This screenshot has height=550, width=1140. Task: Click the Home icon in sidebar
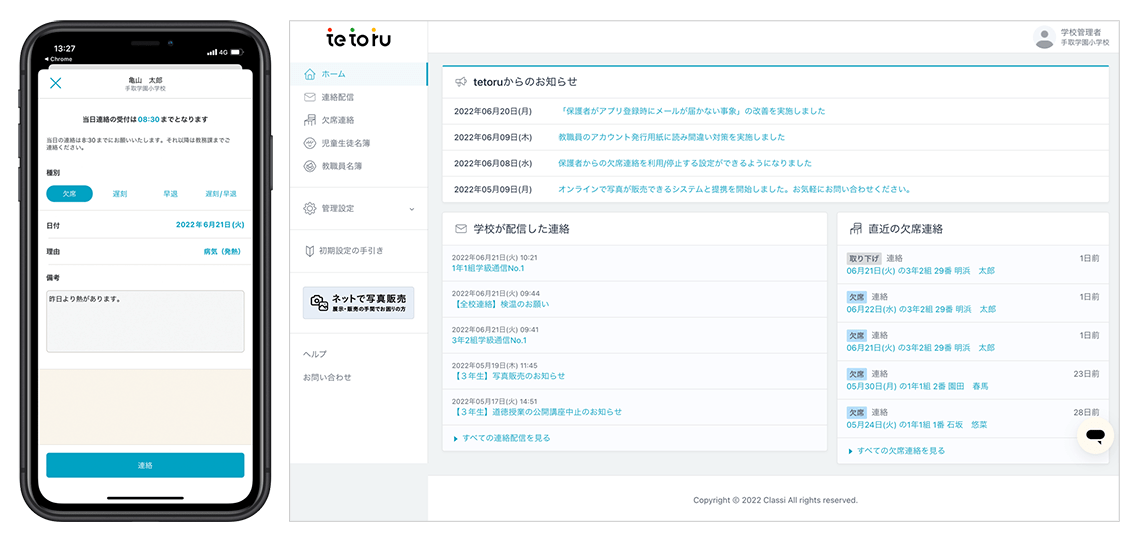(x=310, y=74)
